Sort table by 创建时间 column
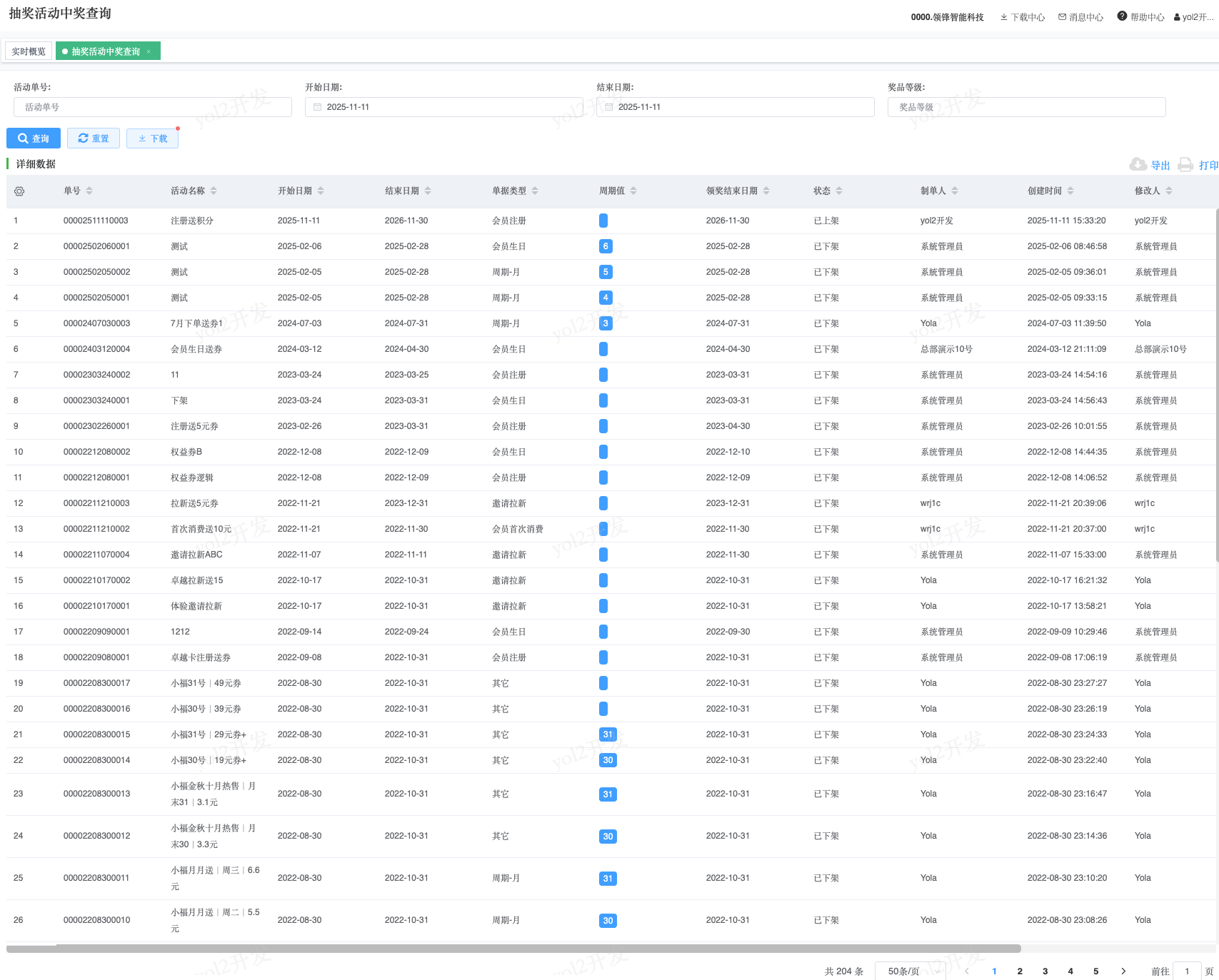This screenshot has height=980, width=1219. point(1070,191)
